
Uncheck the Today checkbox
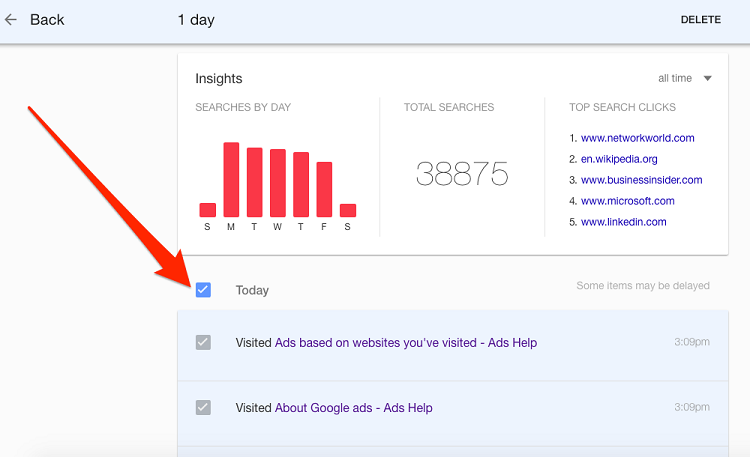coord(203,290)
